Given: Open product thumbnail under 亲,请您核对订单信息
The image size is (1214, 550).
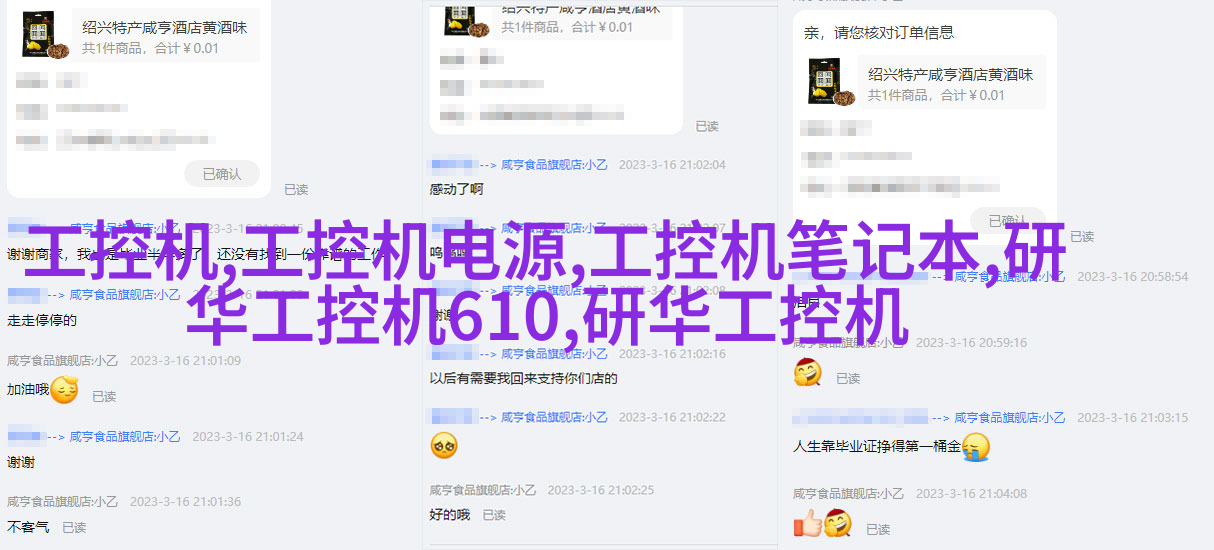Looking at the screenshot, I should (832, 83).
